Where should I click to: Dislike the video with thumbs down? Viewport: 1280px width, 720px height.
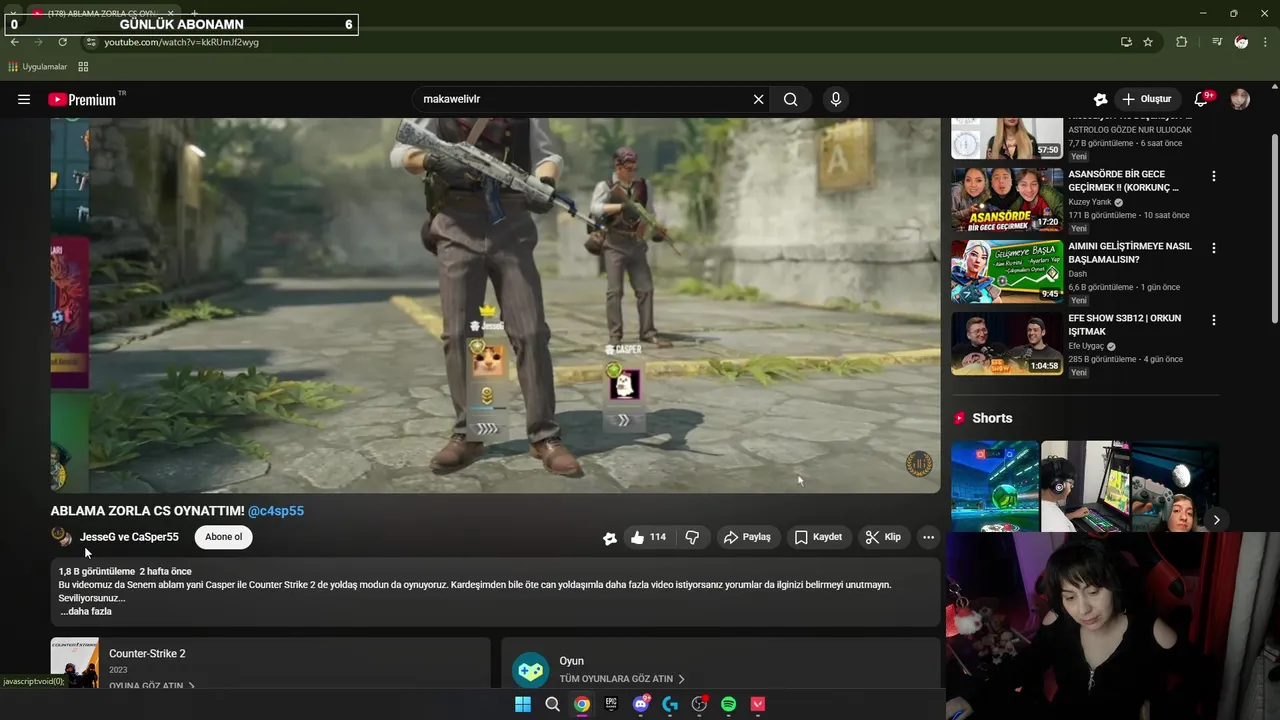pos(692,537)
